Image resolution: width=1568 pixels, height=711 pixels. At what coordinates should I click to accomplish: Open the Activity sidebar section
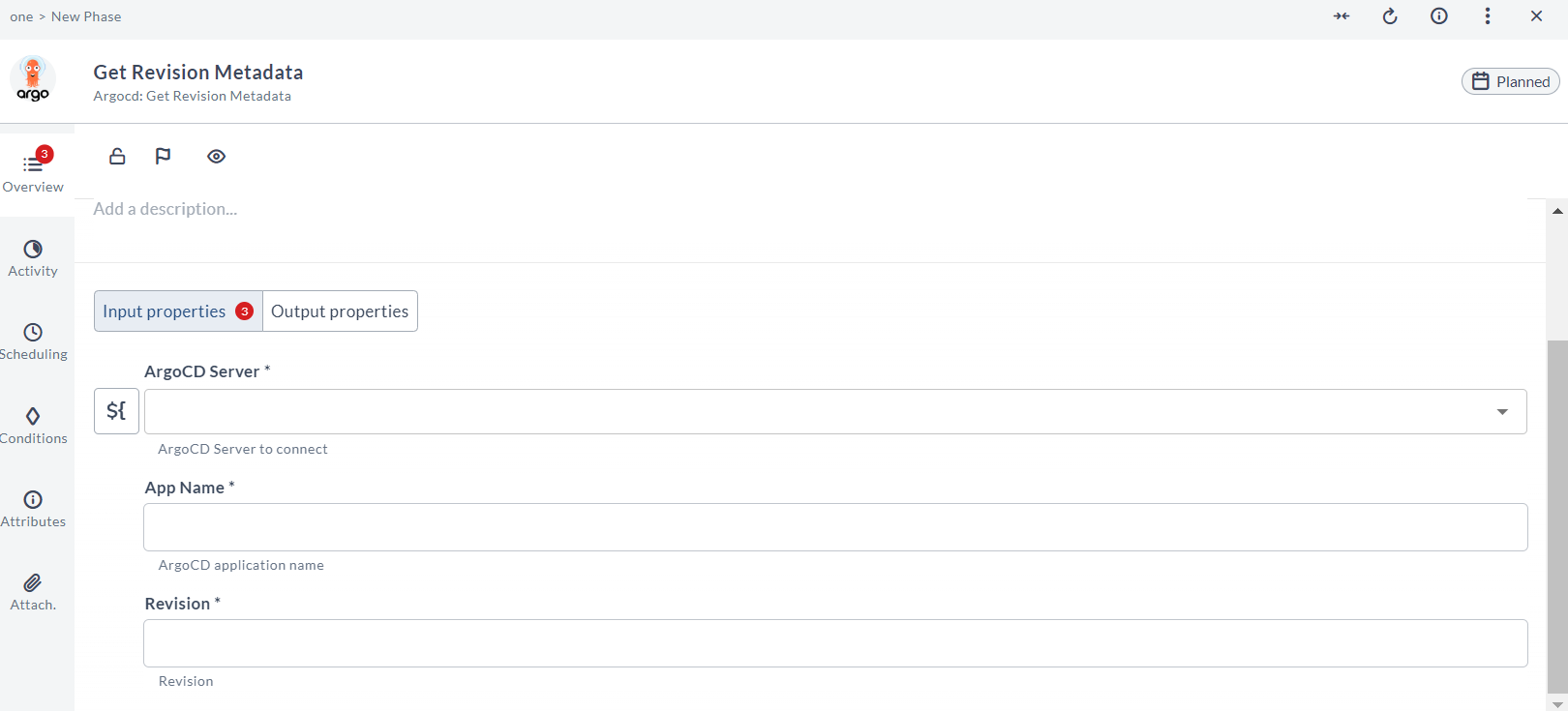tap(33, 258)
